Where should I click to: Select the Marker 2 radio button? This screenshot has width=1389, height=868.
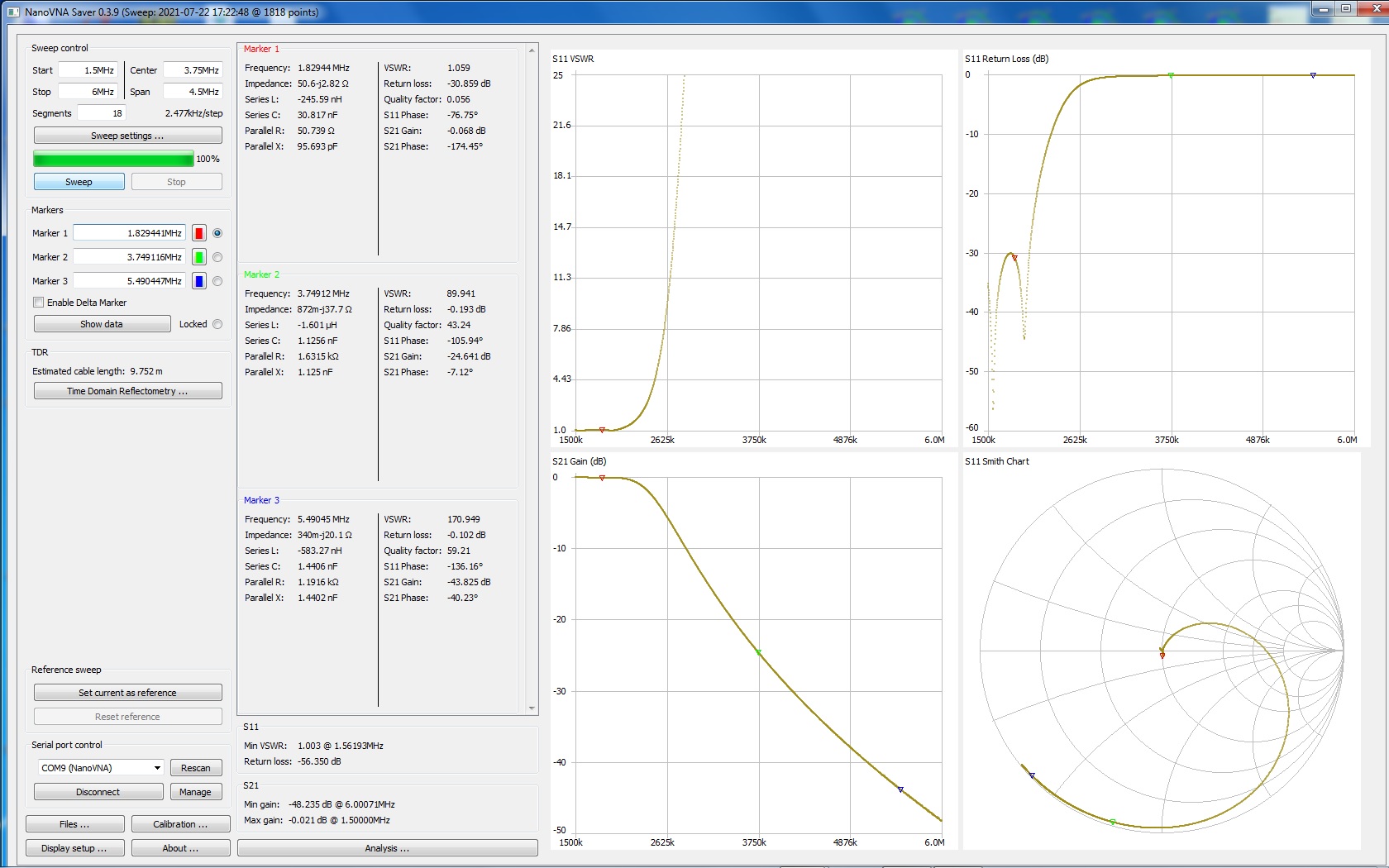coord(217,257)
